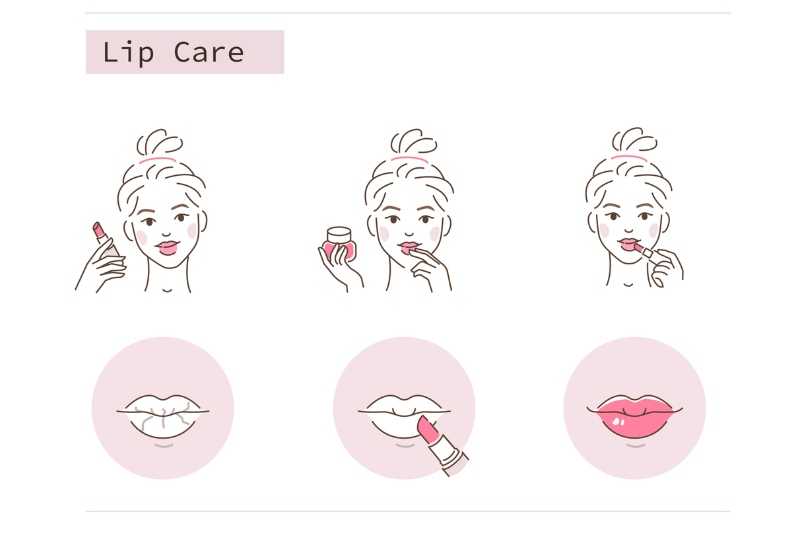800x533 pixels.
Task: Select the woman applying lip gloss illustration
Action: 634,208
